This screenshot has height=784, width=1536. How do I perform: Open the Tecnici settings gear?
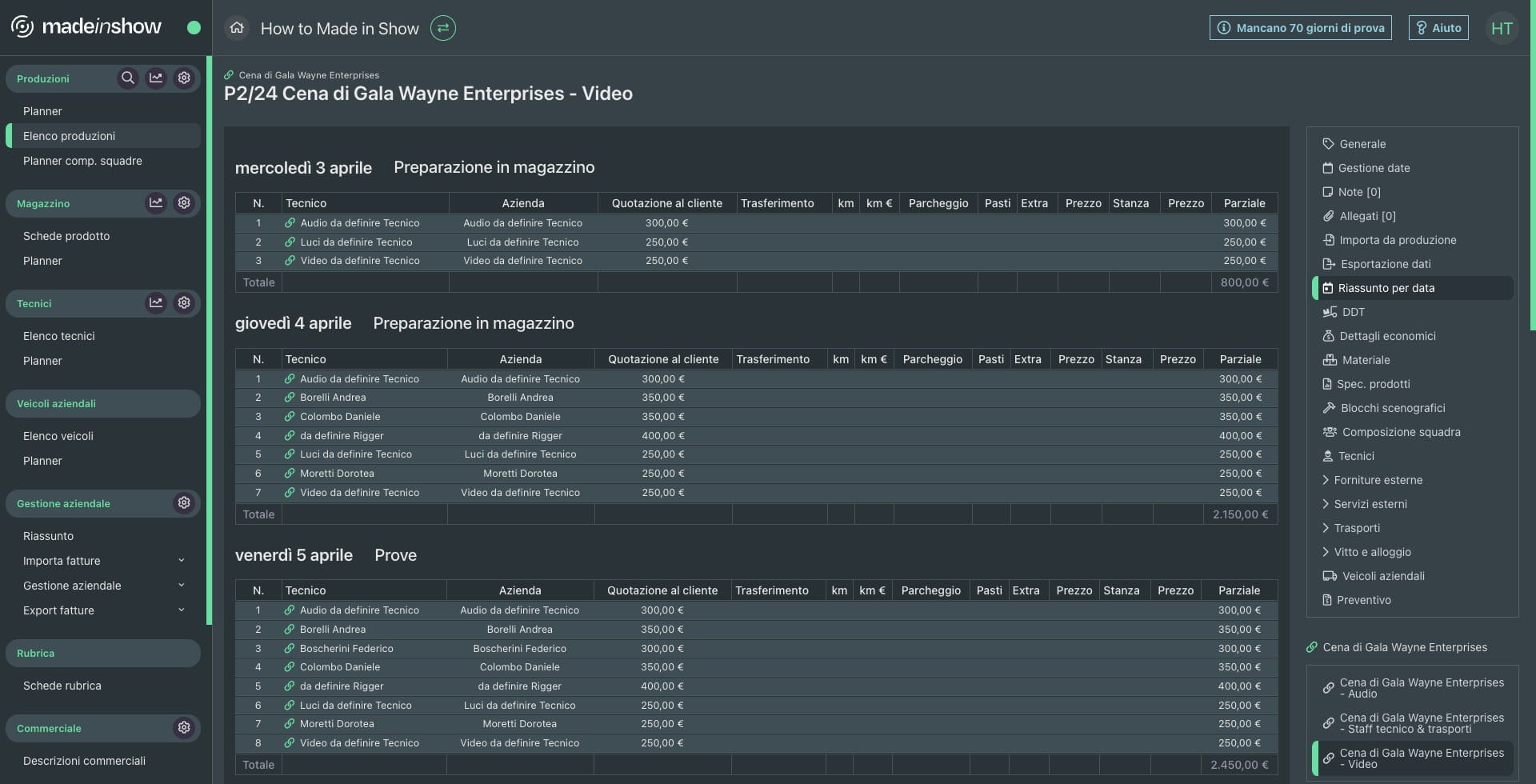(184, 302)
